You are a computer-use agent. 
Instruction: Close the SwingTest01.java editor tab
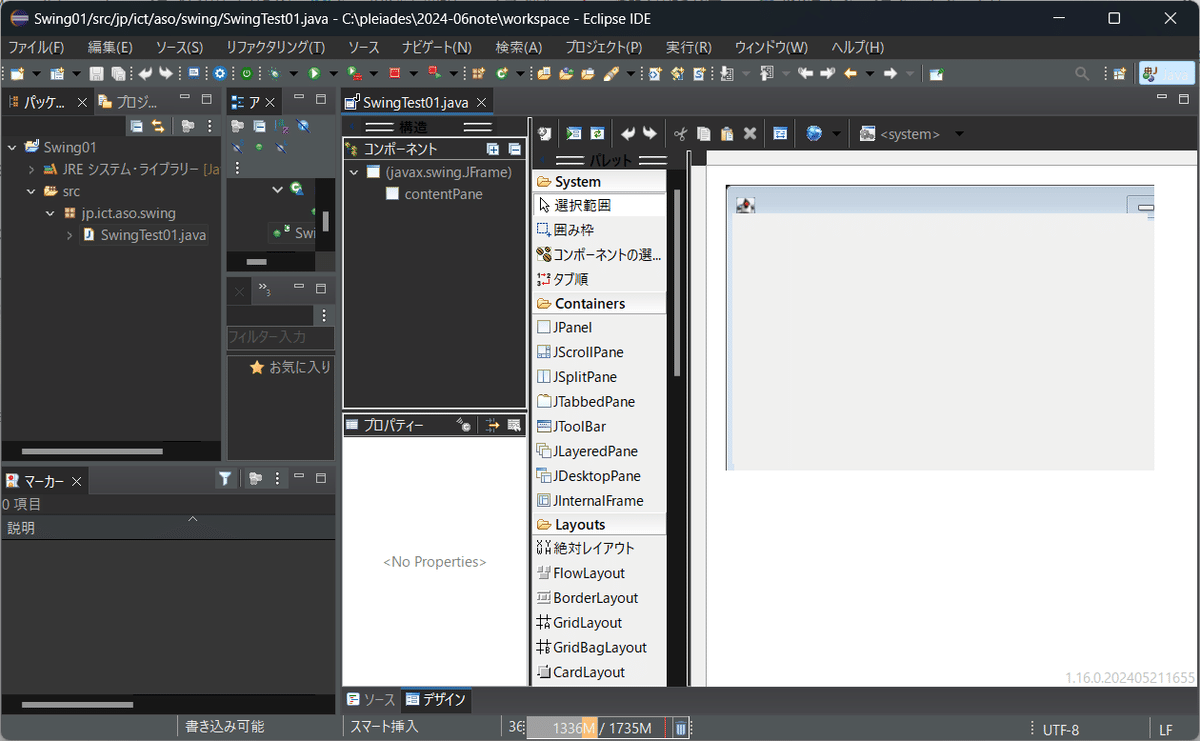pos(483,102)
